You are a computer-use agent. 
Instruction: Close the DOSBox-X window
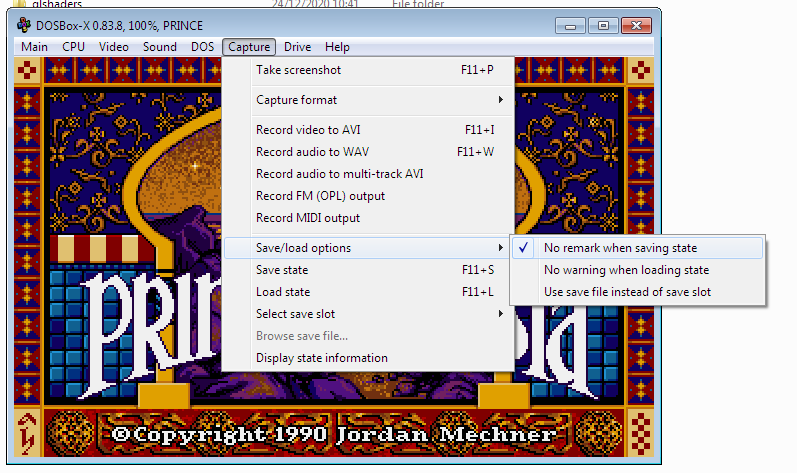tap(636, 25)
